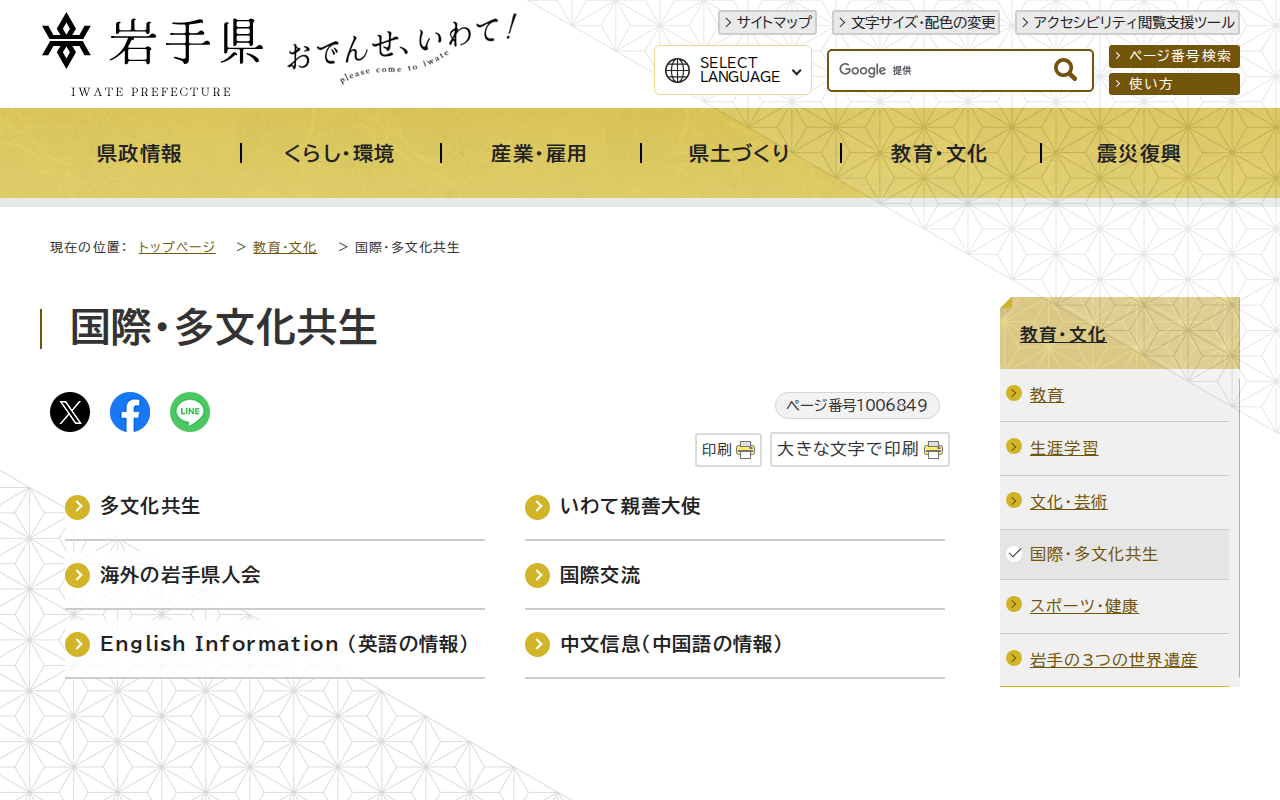Click arrow icon beside 多文化共生
This screenshot has height=800, width=1280.
(x=78, y=507)
